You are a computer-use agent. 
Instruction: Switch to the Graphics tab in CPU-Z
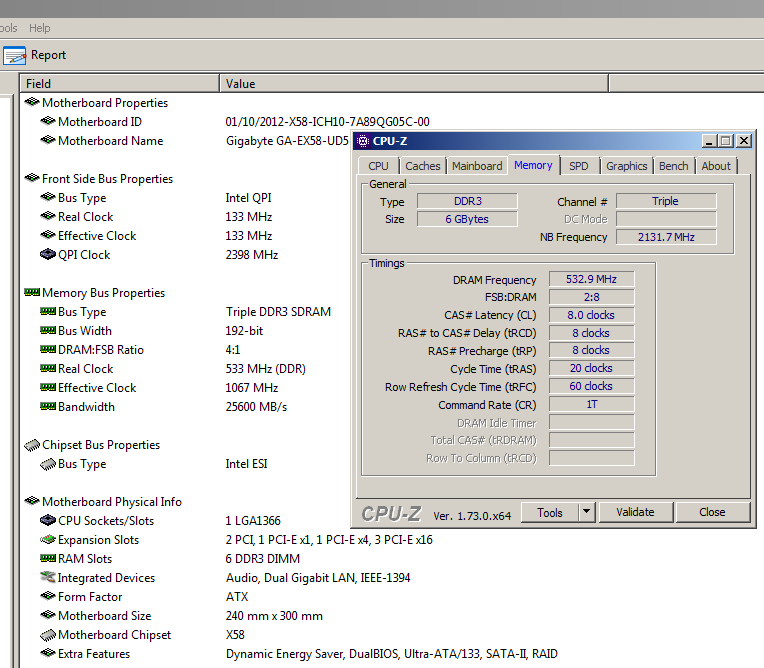click(x=627, y=166)
